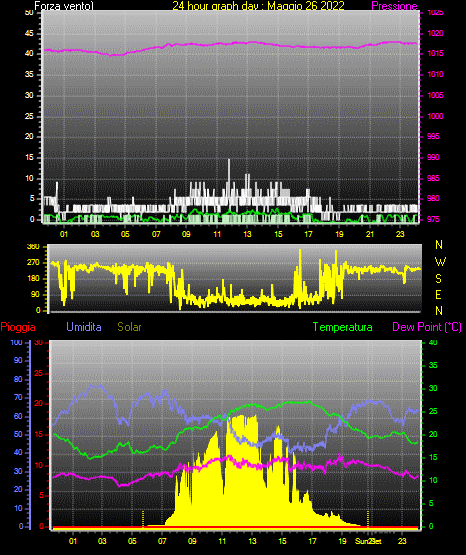Click blue '70' on the humidity axis

(18, 397)
